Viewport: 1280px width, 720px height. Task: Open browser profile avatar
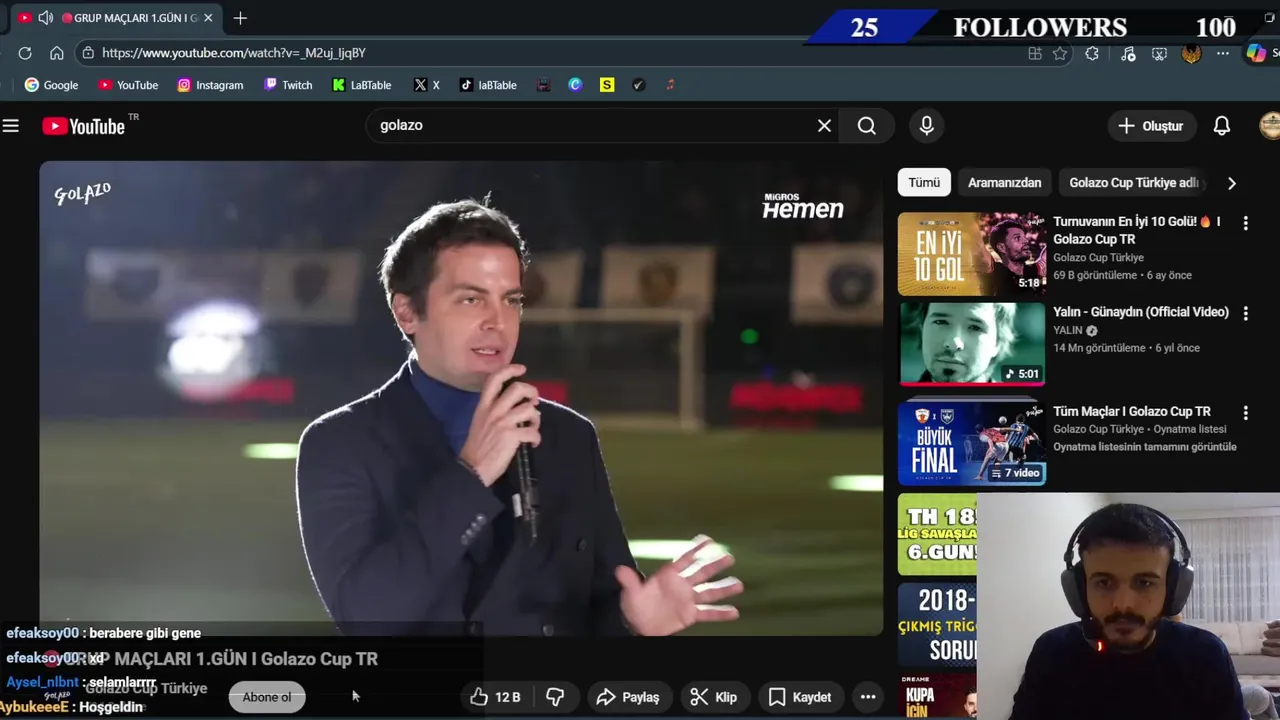click(x=1191, y=54)
